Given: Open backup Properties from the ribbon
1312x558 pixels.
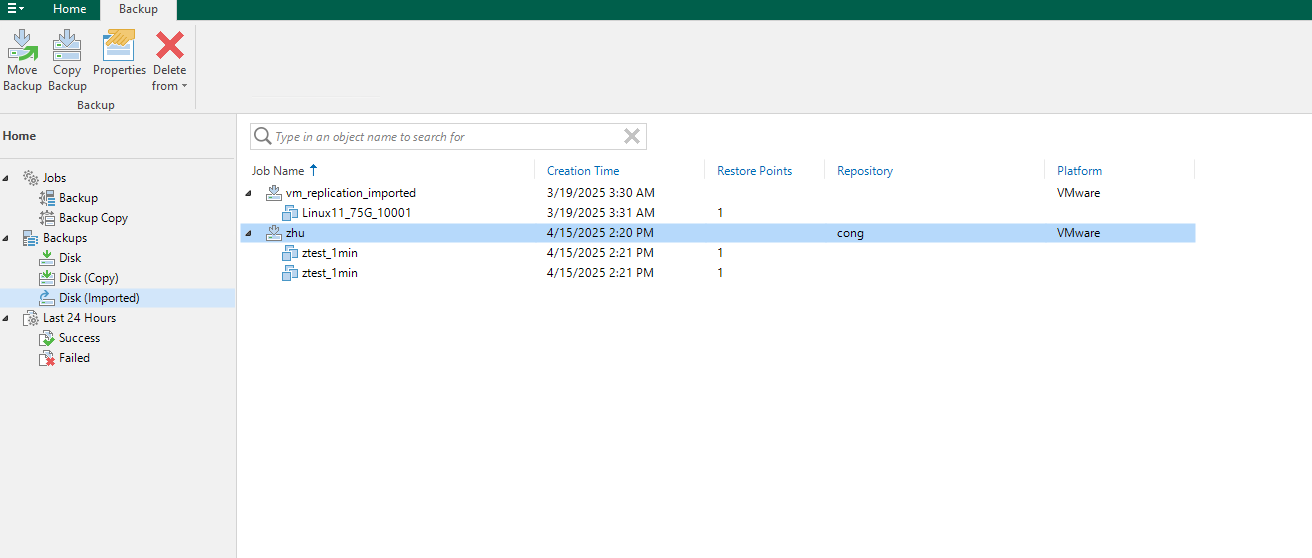Looking at the screenshot, I should pos(119,46).
